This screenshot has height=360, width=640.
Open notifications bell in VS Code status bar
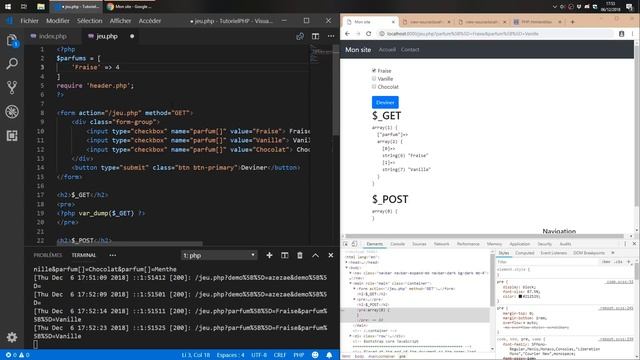pyautogui.click(x=329, y=355)
